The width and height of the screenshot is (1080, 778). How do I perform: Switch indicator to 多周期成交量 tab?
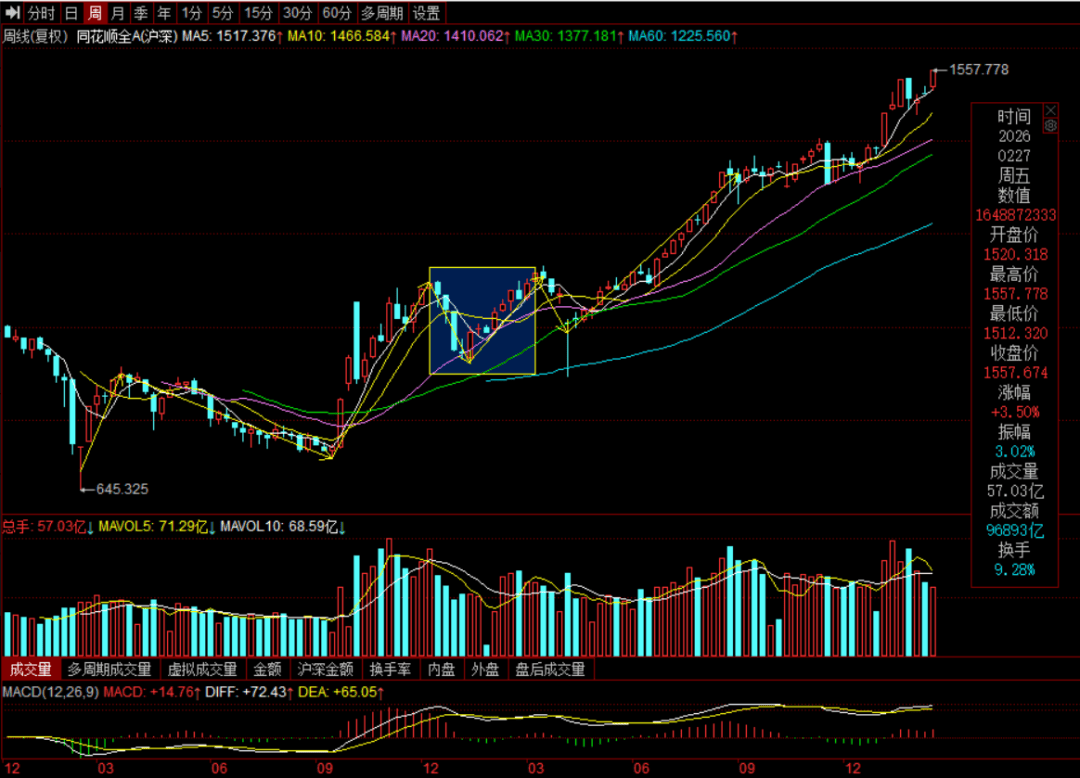(109, 669)
